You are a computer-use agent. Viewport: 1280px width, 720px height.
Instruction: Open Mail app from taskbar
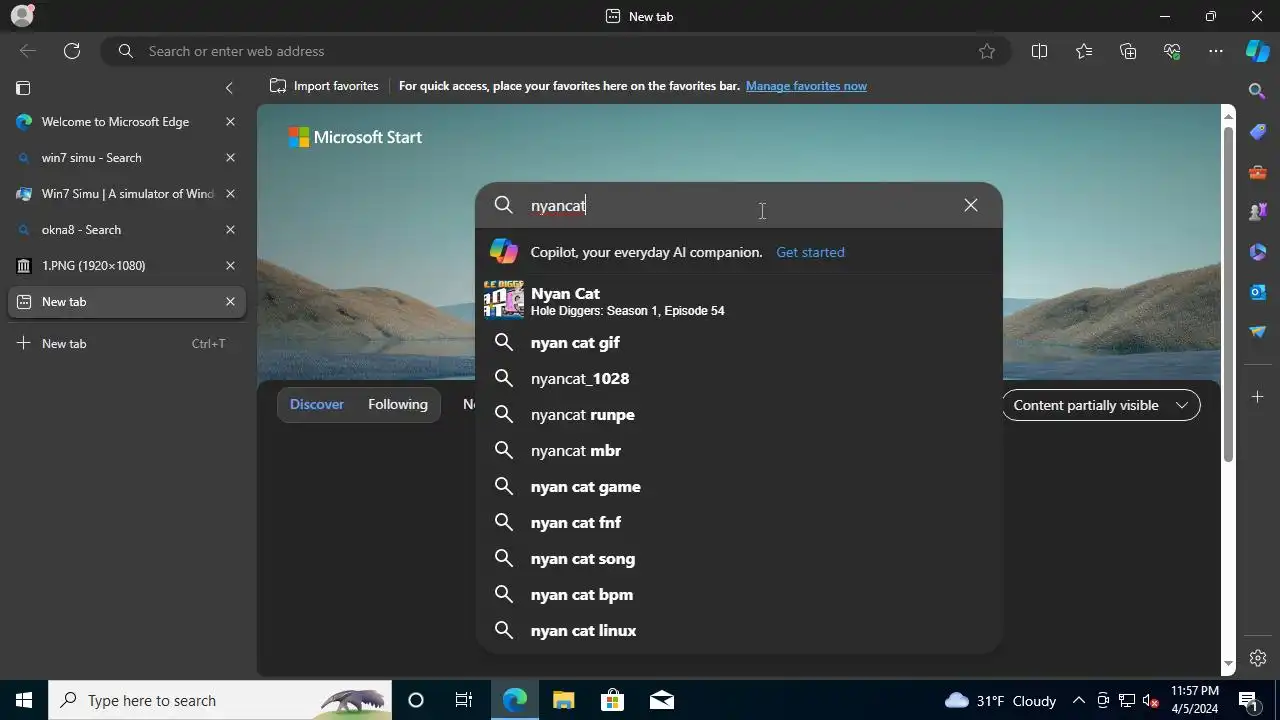pyautogui.click(x=661, y=700)
